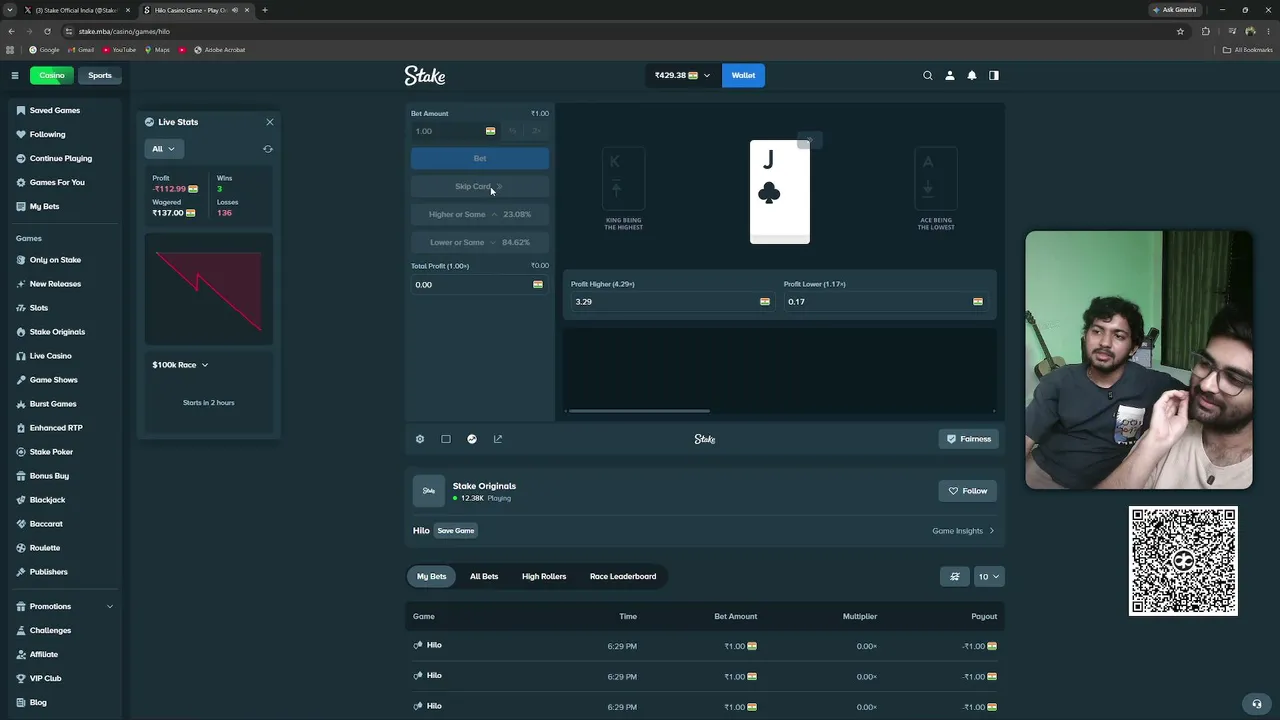The width and height of the screenshot is (1280, 720).
Task: Open the user profile icon
Action: pos(950,75)
